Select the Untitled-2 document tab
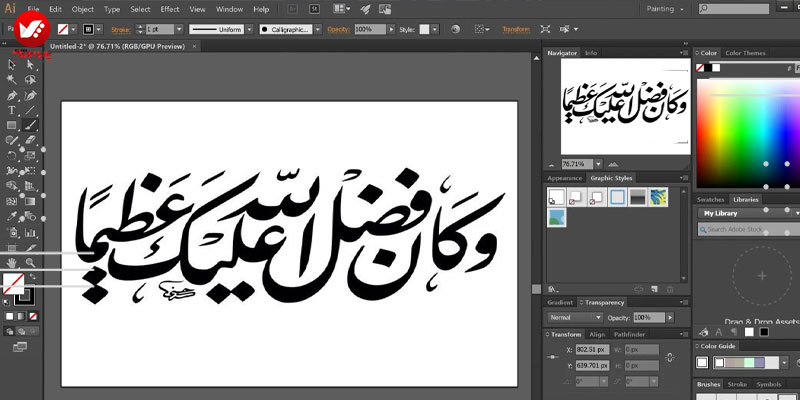Image resolution: width=800 pixels, height=400 pixels. tap(121, 46)
